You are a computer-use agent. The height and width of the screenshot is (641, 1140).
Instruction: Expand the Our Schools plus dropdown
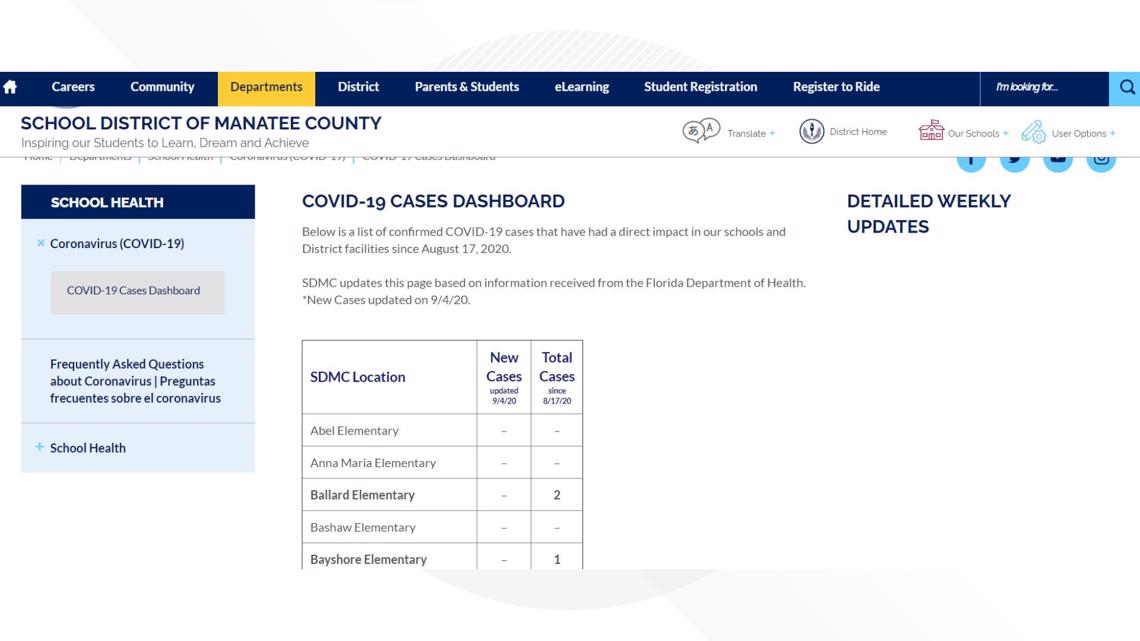pyautogui.click(x=1005, y=133)
